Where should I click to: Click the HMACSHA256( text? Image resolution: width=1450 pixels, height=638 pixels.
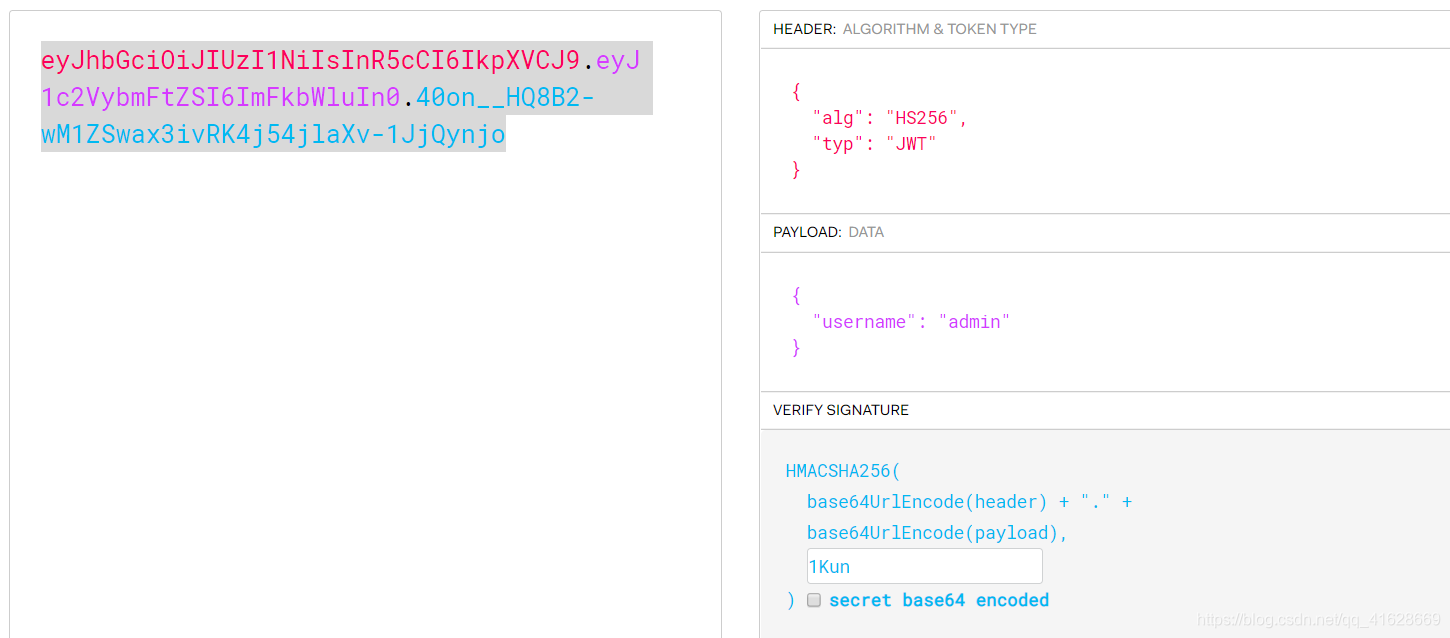click(x=843, y=471)
